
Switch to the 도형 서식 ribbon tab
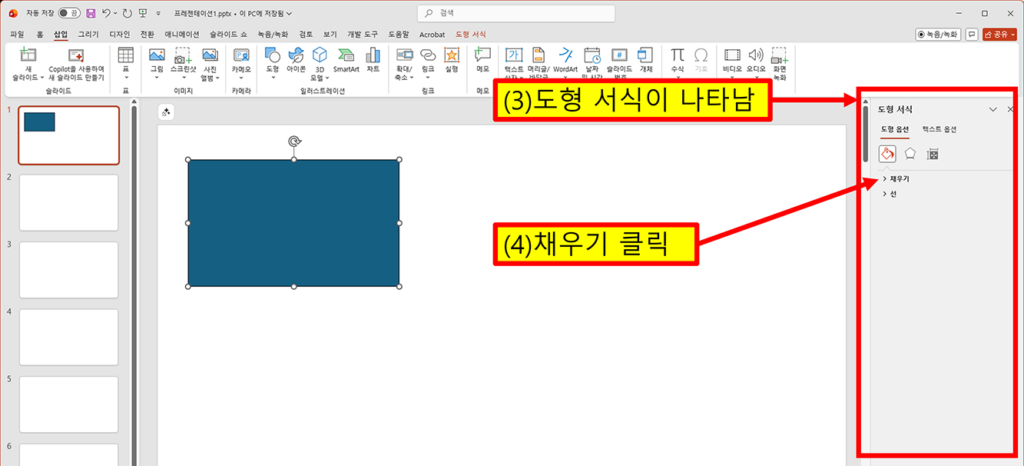[x=471, y=34]
